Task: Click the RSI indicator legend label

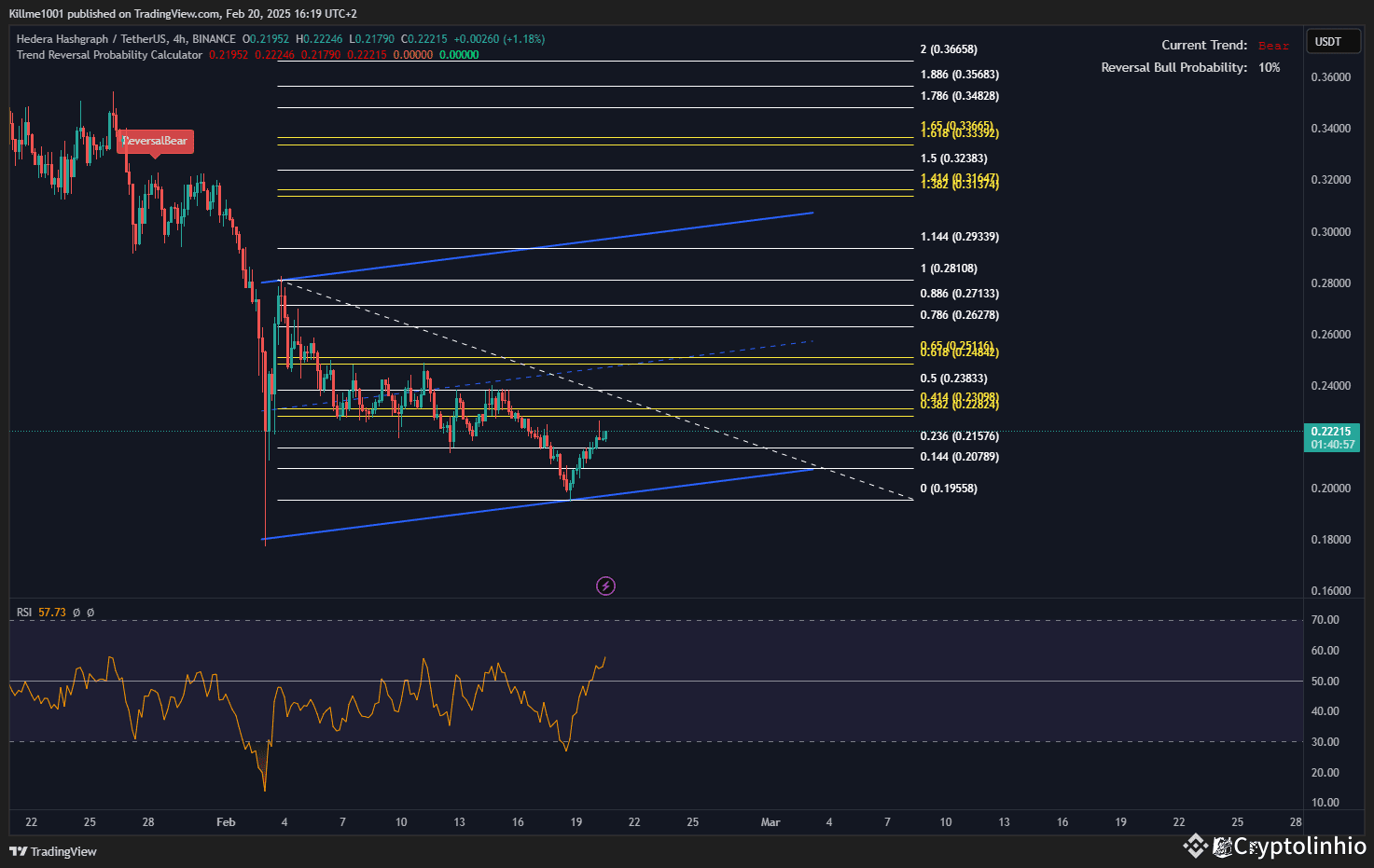Action: pyautogui.click(x=24, y=613)
